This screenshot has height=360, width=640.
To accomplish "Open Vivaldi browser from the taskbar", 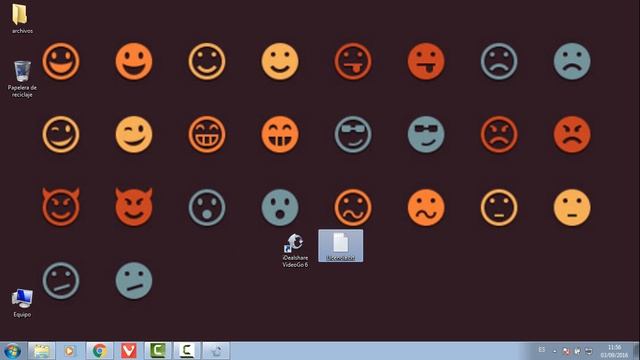I will pyautogui.click(x=129, y=351).
